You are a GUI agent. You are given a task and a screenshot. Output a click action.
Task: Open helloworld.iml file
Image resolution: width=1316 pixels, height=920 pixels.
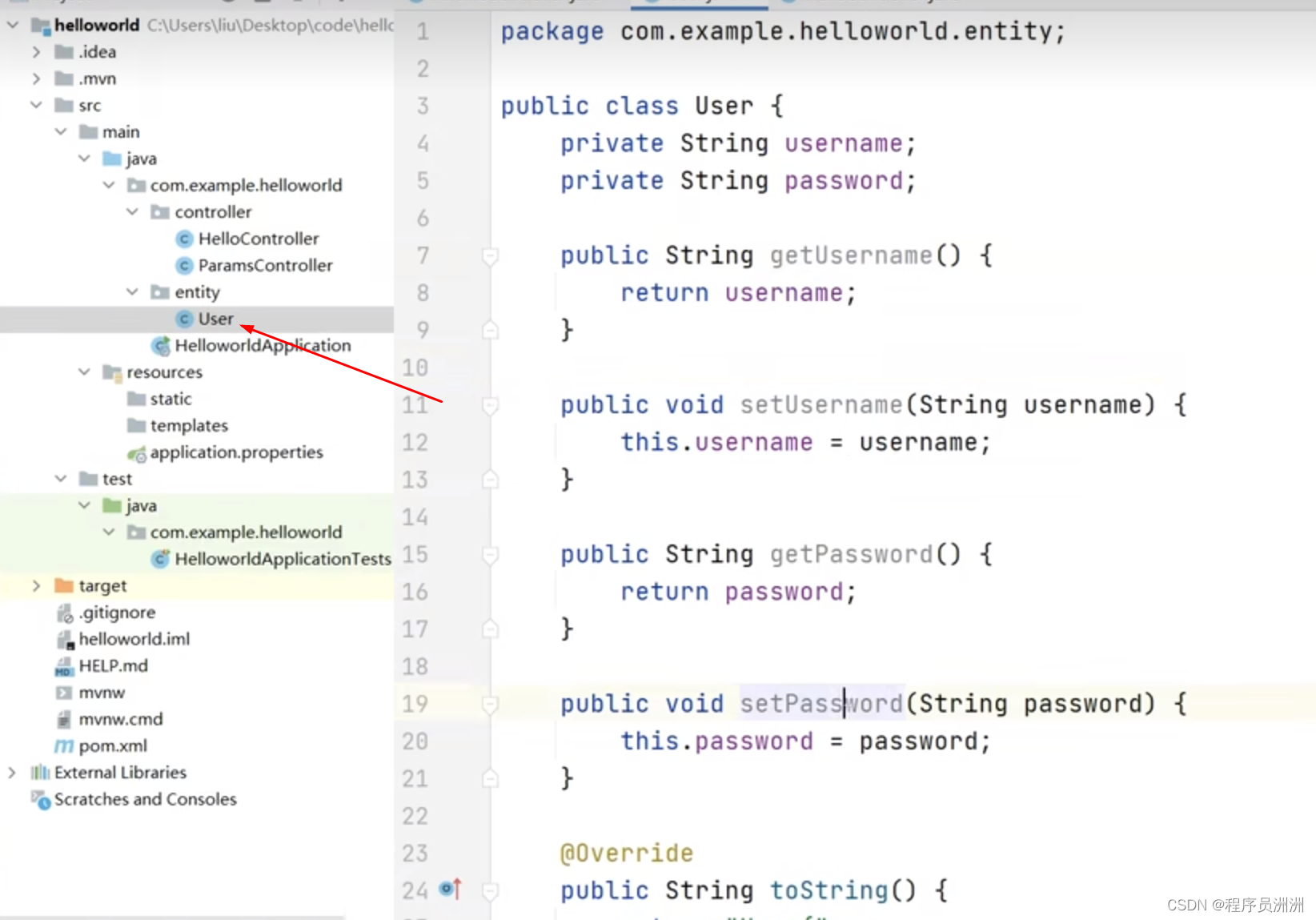pyautogui.click(x=134, y=639)
